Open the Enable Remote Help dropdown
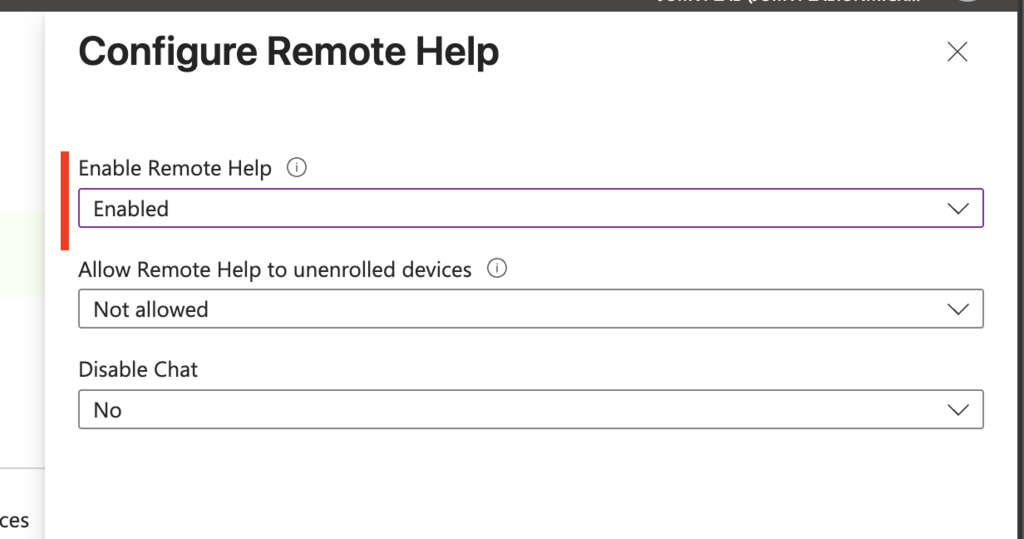 click(531, 208)
